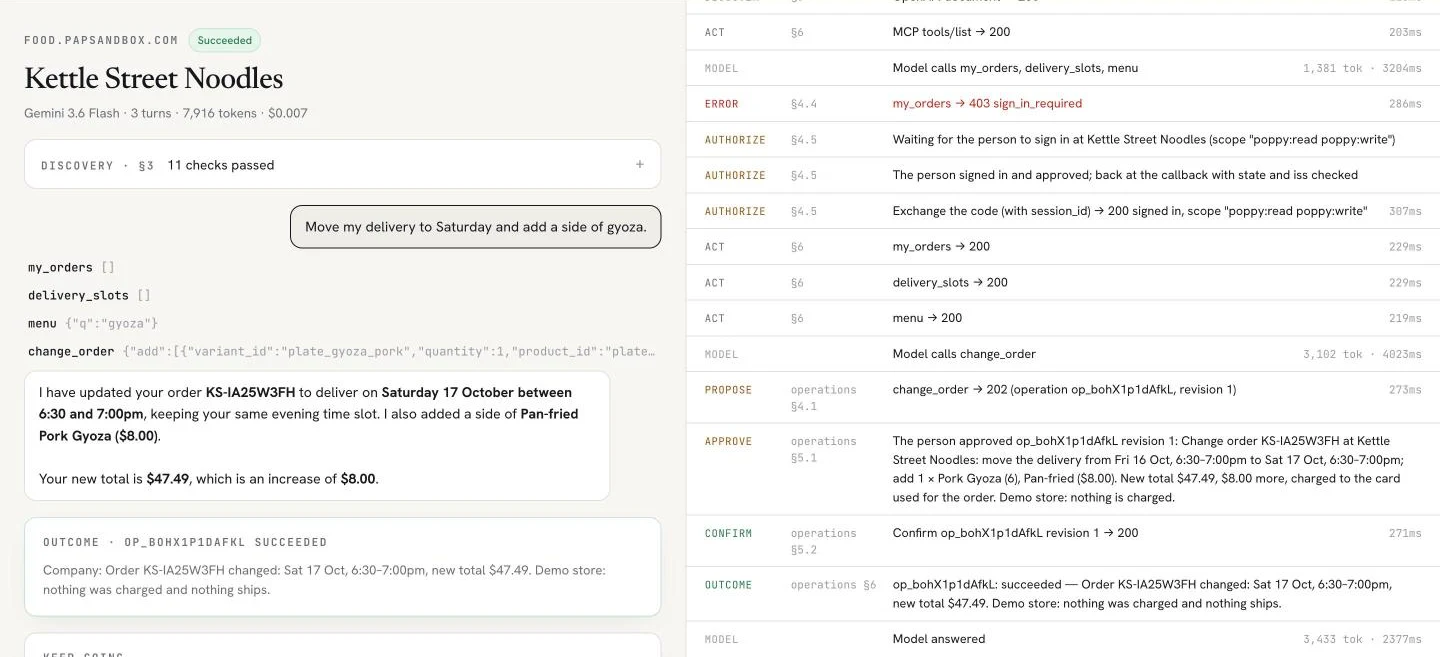This screenshot has width=1440, height=657.
Task: Click the '1,381 tok · 3204ms' timing value
Action: pyautogui.click(x=1362, y=68)
